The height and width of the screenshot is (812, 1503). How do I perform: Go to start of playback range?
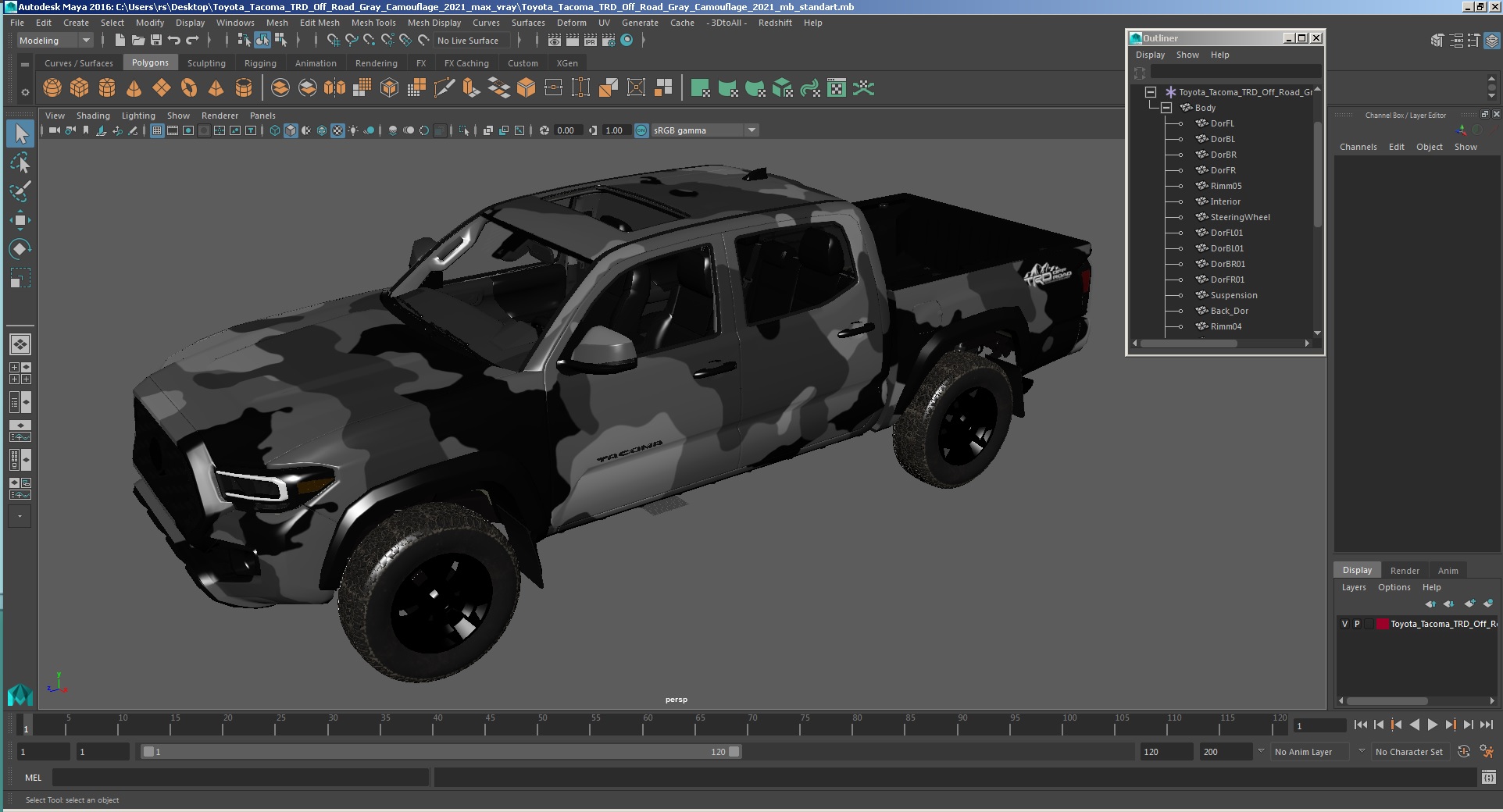1361,725
